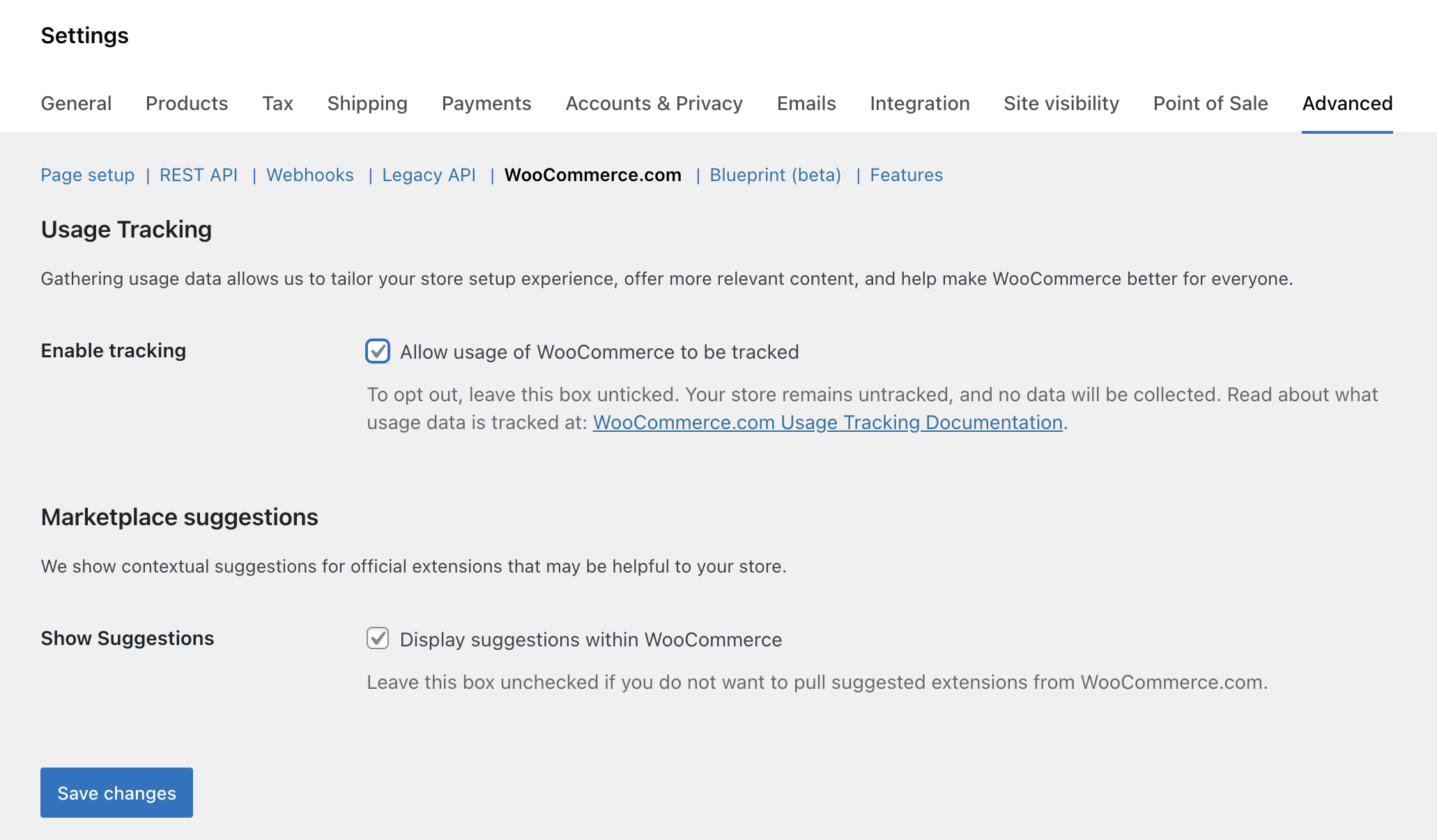Switch to the Products tab
Viewport: 1437px width, 840px height.
(x=187, y=103)
